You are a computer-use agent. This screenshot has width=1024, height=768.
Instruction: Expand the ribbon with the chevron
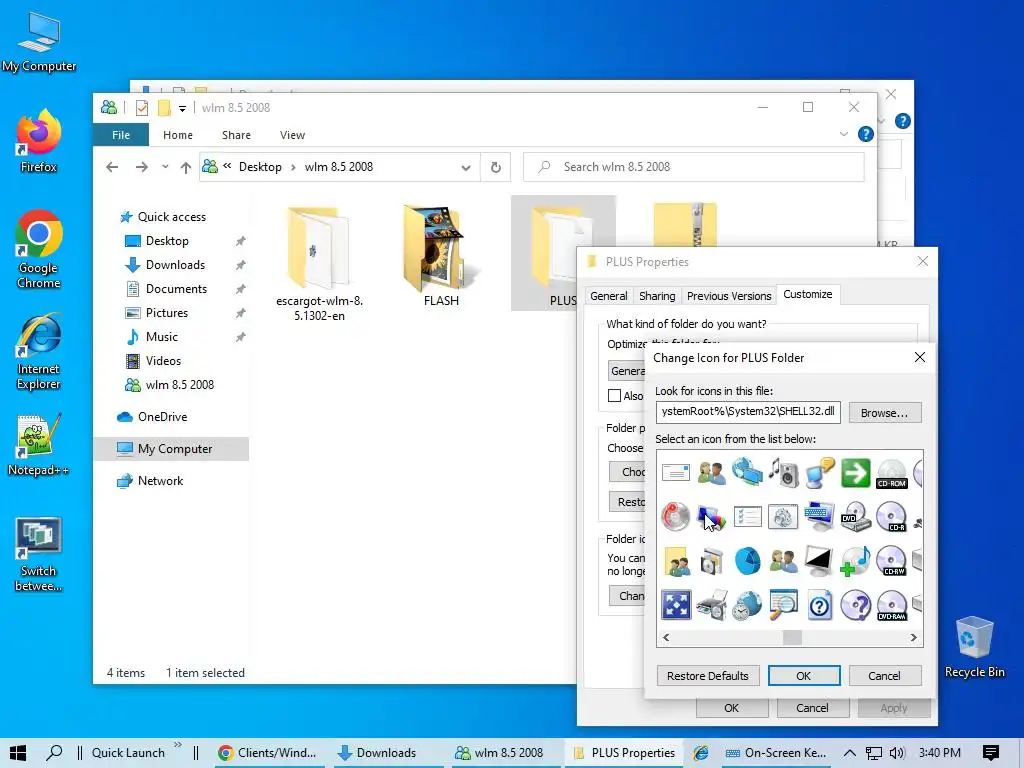843,135
